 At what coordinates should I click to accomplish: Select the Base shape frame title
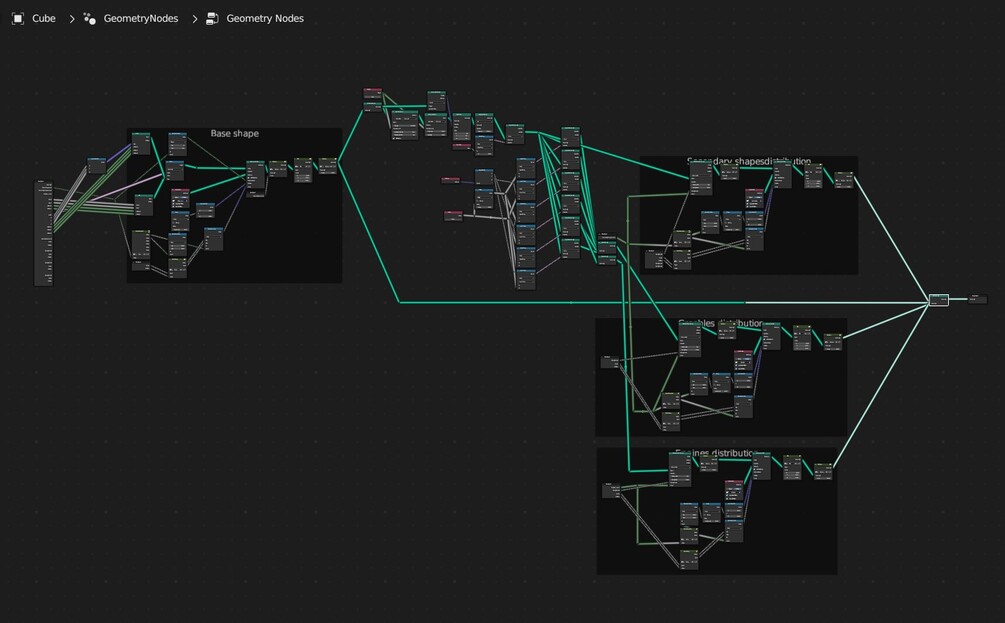tap(235, 133)
